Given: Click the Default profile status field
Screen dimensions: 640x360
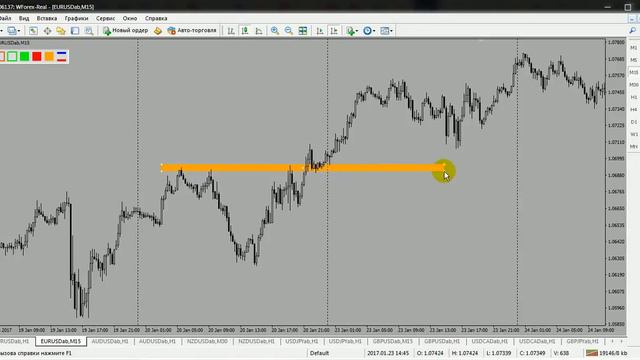Looking at the screenshot, I should pyautogui.click(x=319, y=353).
